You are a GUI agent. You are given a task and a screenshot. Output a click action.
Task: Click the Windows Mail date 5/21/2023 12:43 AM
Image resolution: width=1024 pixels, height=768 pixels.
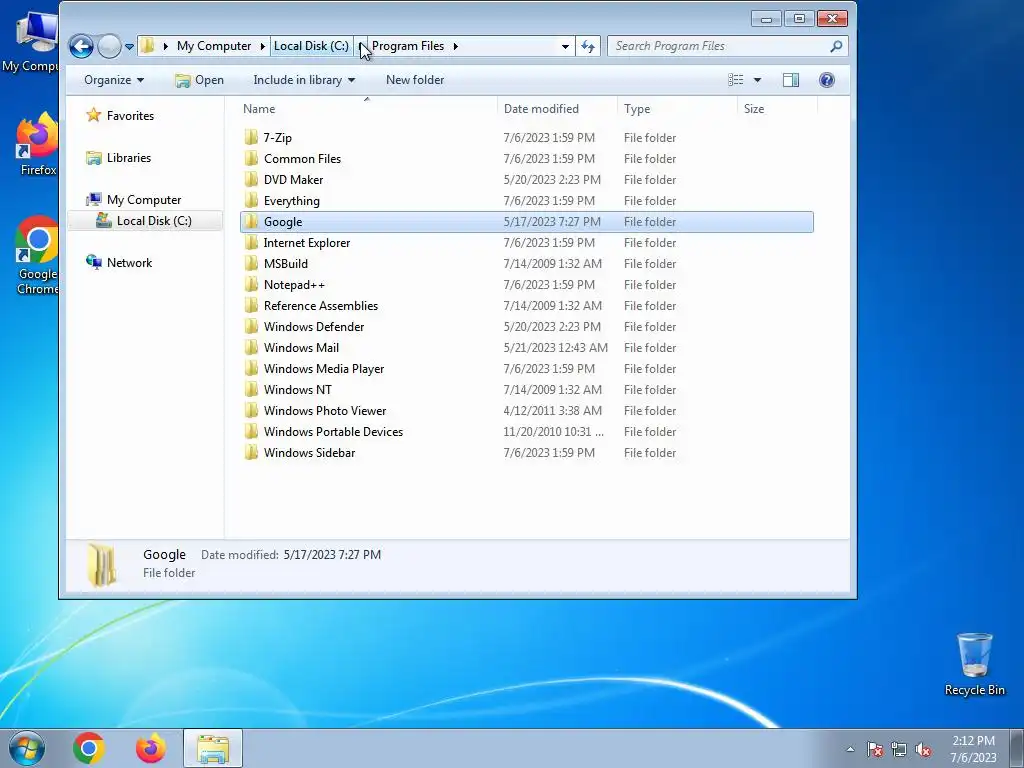(x=555, y=347)
